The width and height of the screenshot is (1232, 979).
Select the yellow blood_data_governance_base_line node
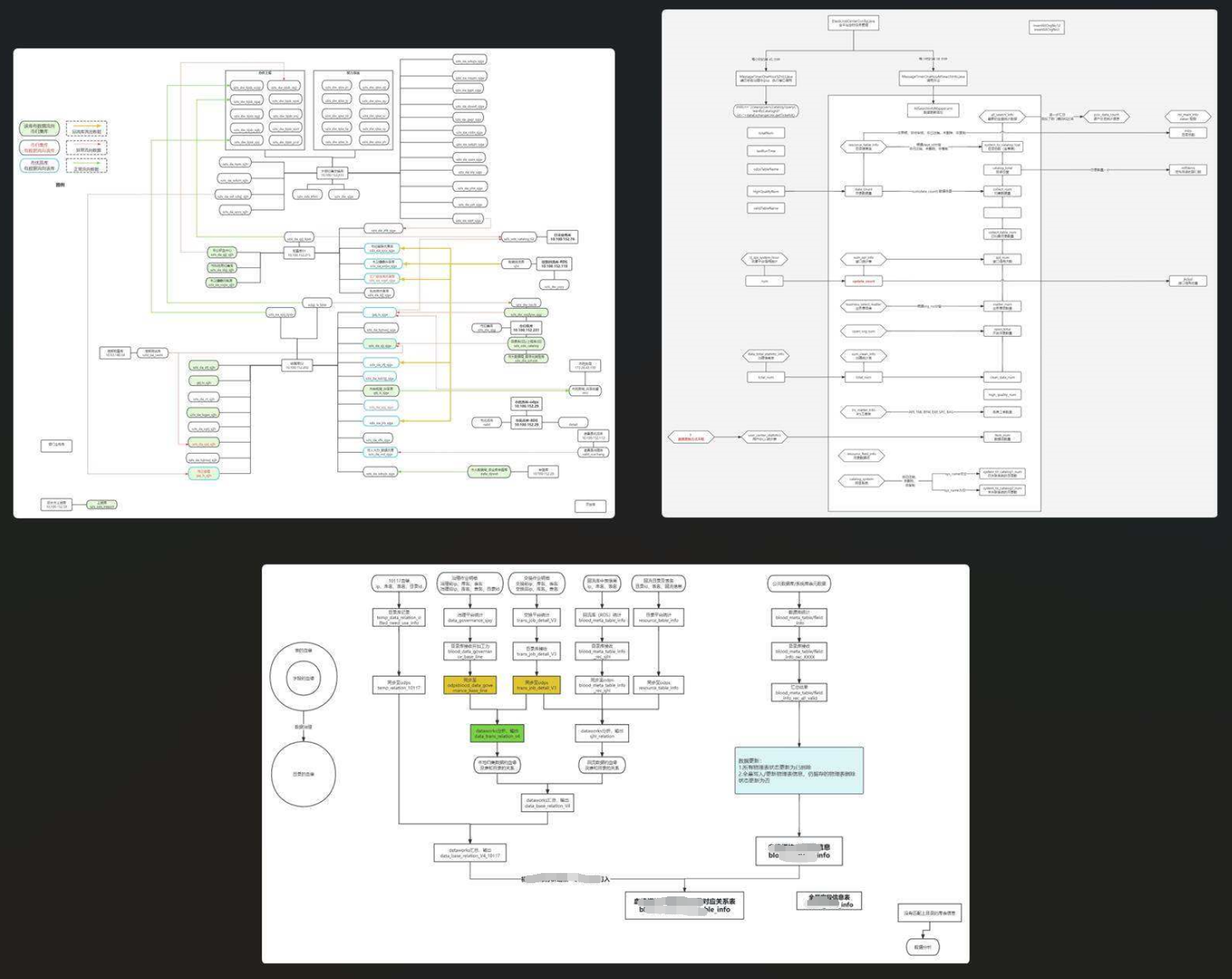pyautogui.click(x=469, y=685)
